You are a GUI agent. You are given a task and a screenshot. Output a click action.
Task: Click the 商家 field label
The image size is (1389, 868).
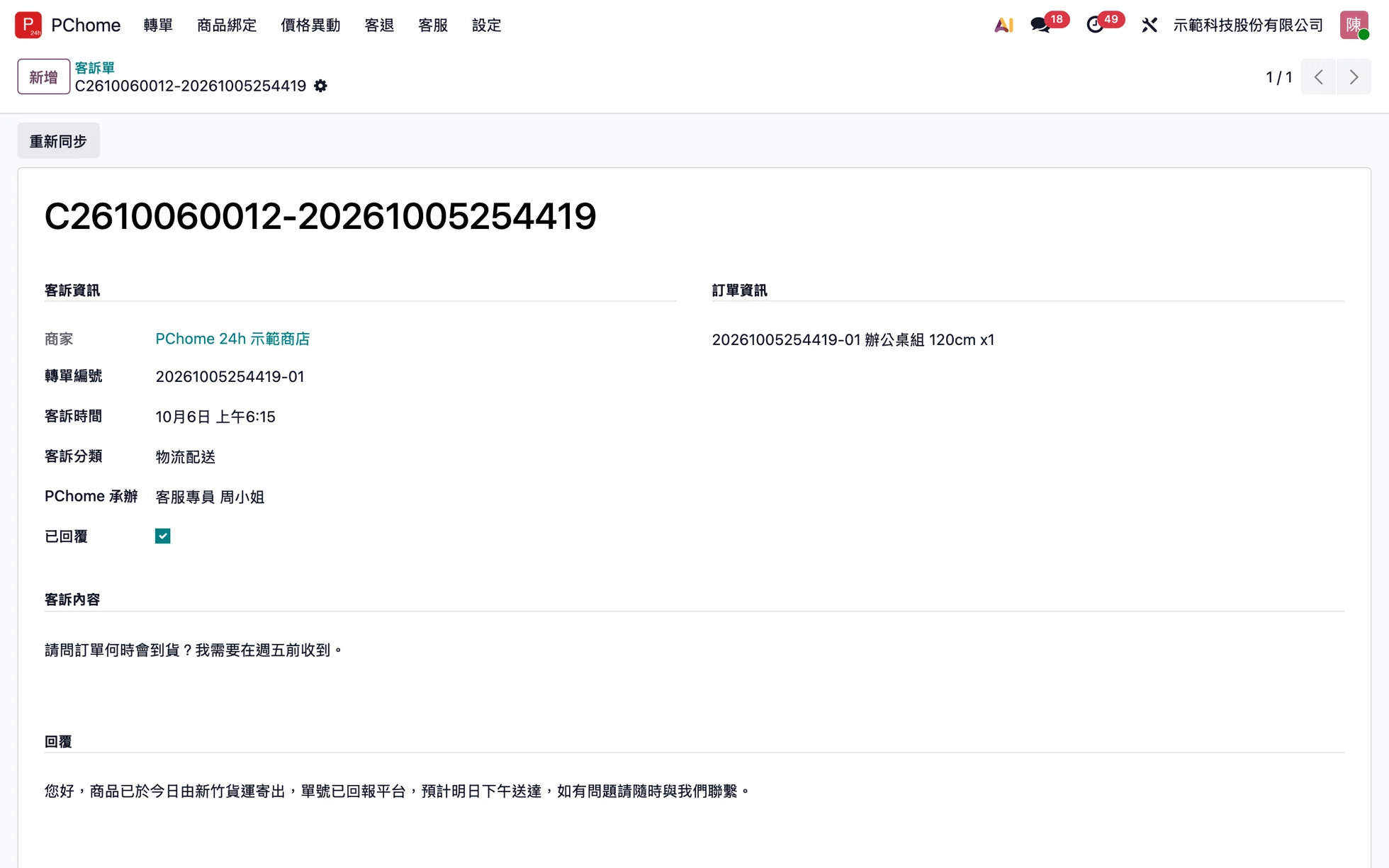click(x=59, y=339)
